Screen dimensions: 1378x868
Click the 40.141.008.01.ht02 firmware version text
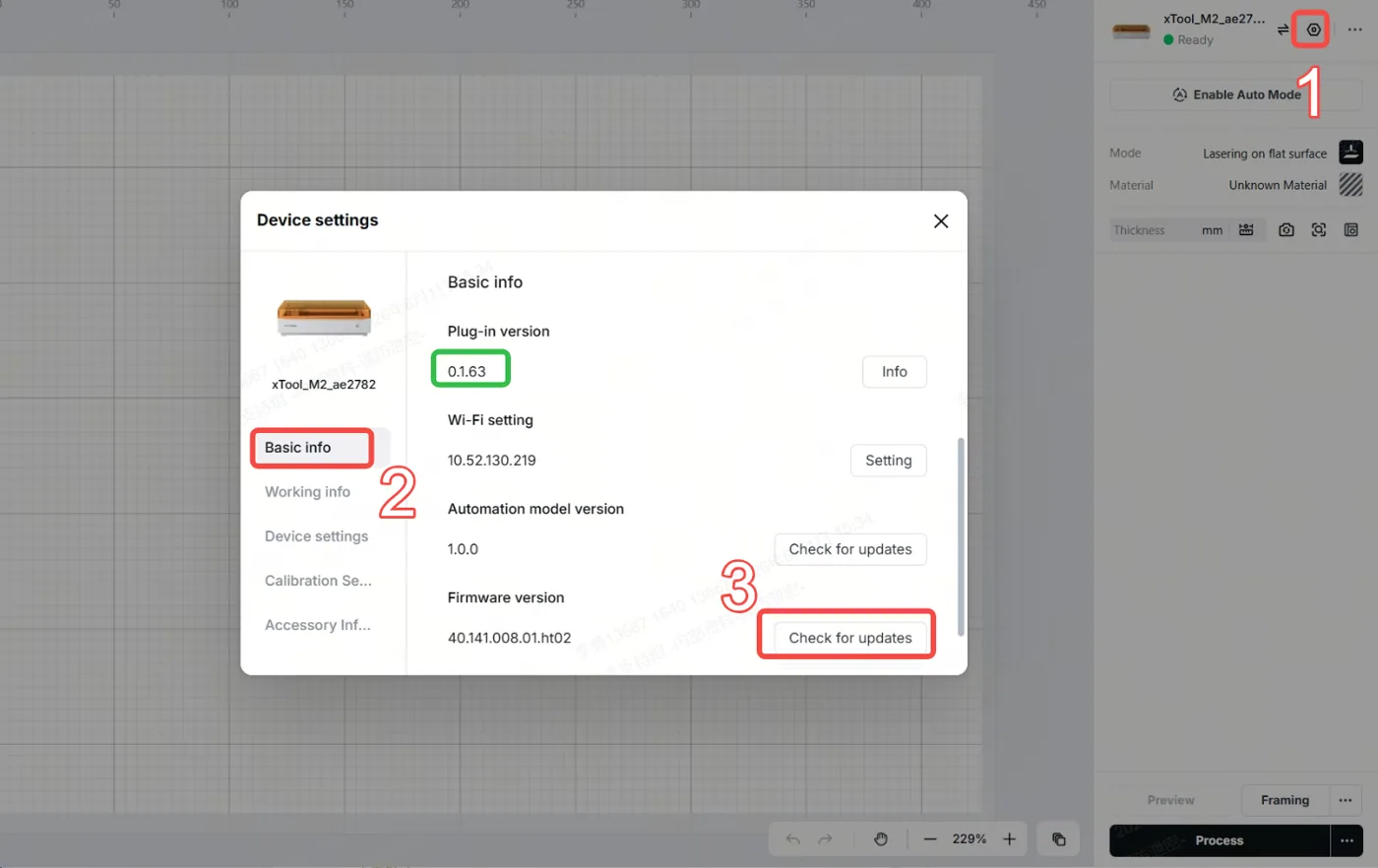click(509, 638)
